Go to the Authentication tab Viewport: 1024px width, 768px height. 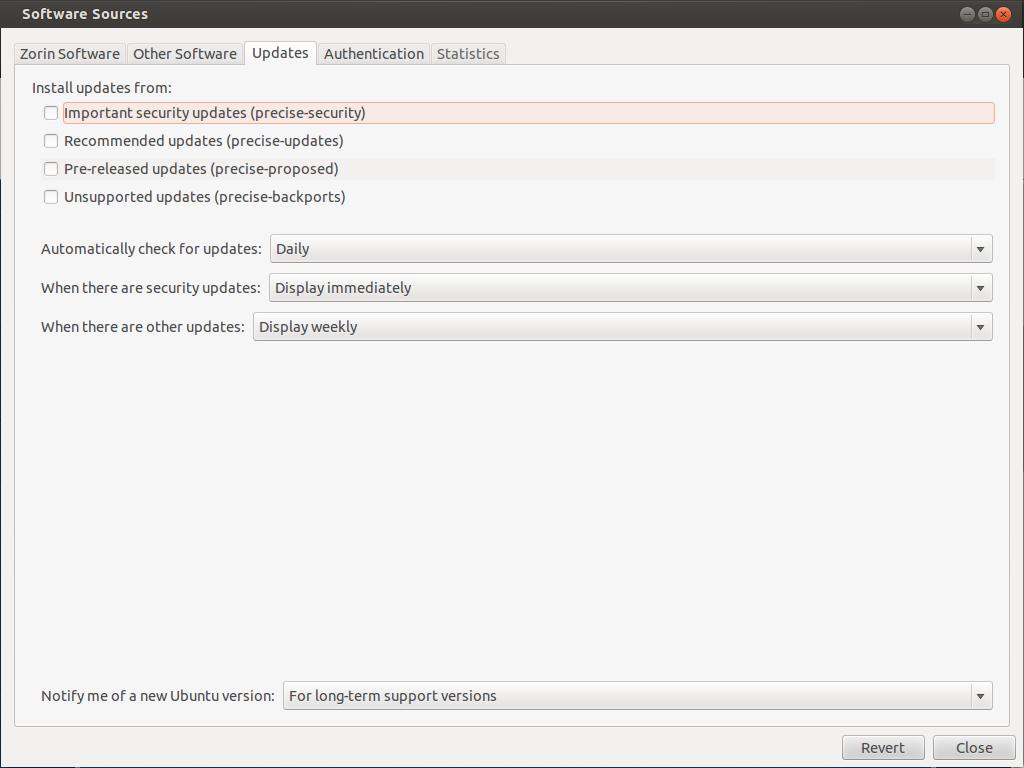pos(374,54)
